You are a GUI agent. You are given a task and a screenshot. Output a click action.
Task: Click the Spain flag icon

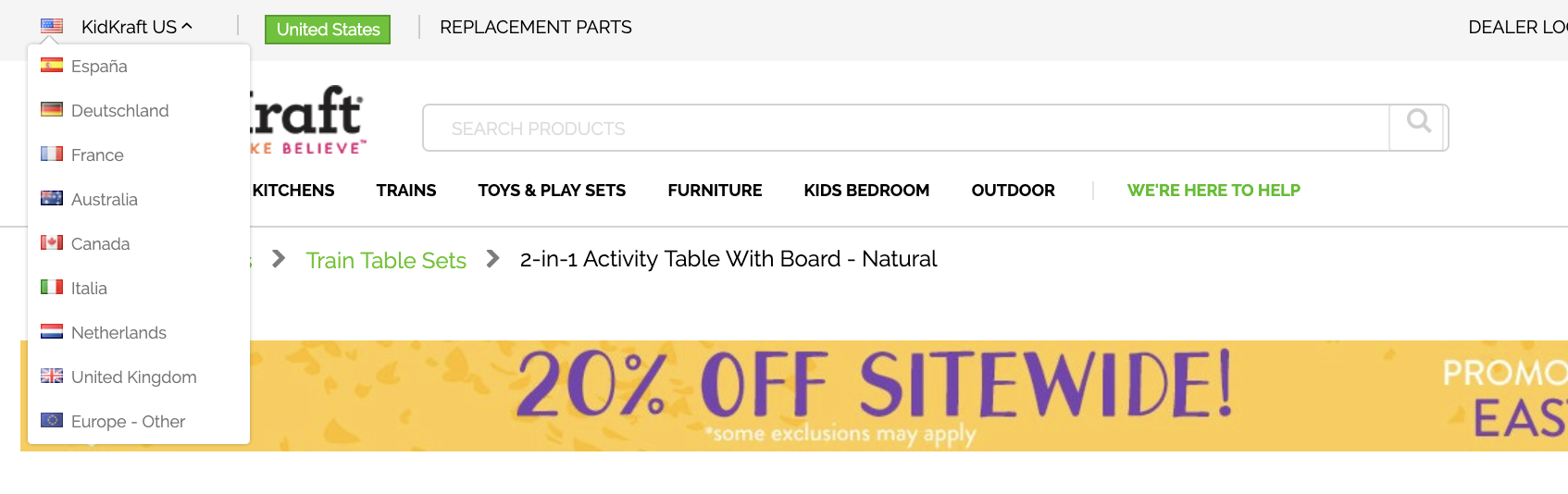pyautogui.click(x=52, y=66)
